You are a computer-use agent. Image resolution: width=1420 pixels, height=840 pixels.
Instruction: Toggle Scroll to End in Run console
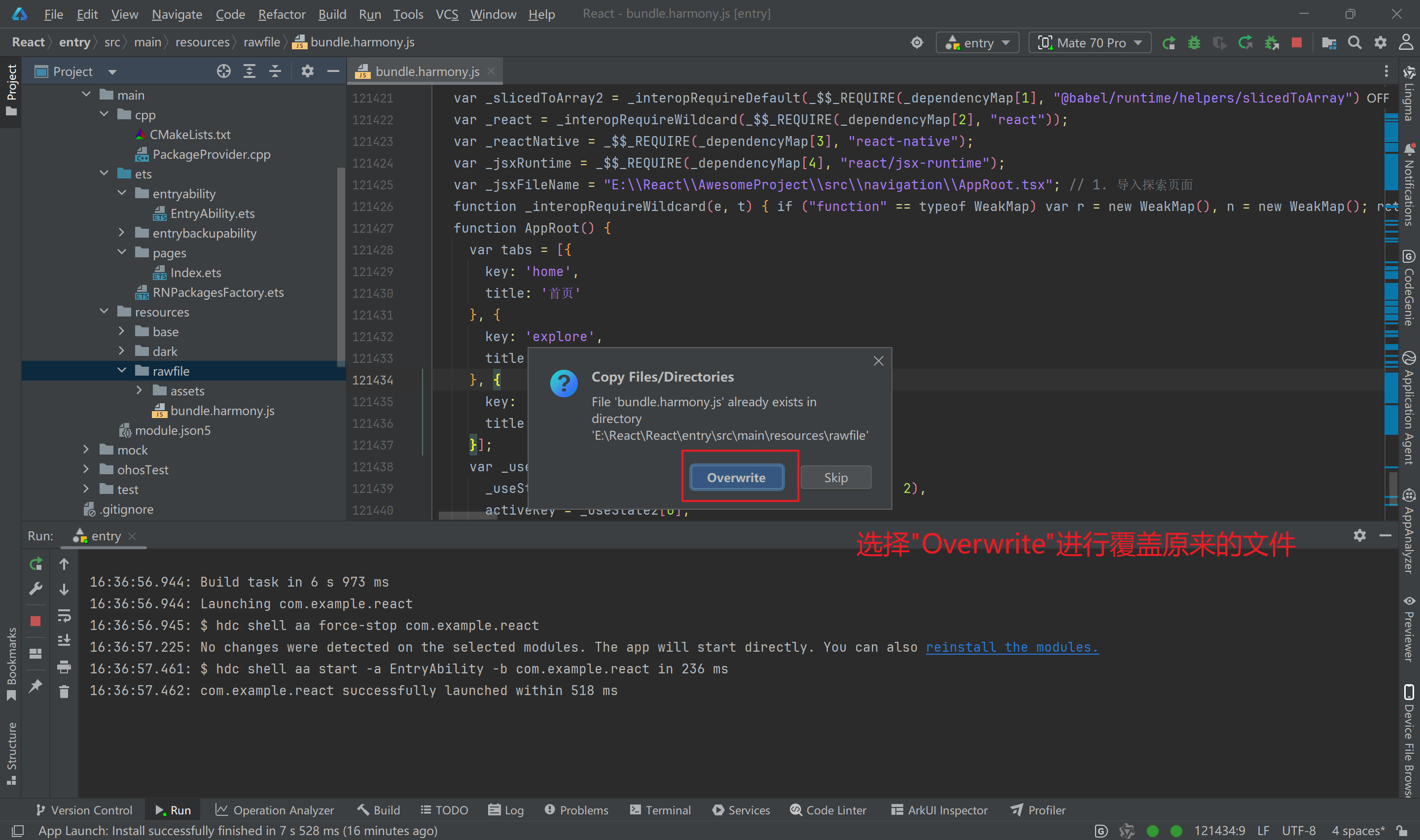pos(64,640)
